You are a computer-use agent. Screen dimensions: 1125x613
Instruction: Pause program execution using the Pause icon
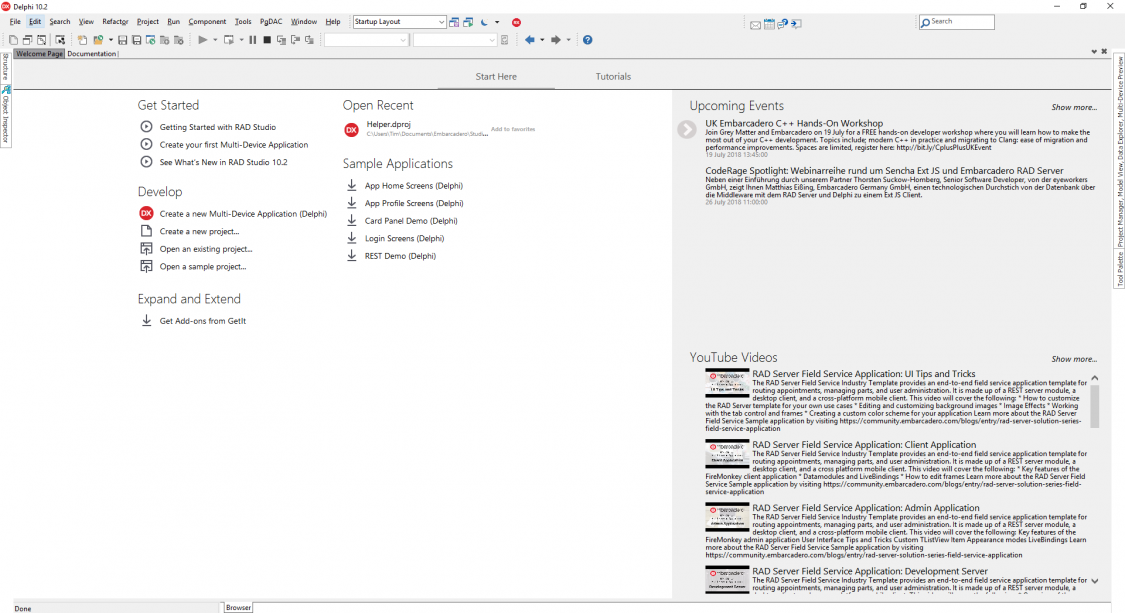point(252,40)
